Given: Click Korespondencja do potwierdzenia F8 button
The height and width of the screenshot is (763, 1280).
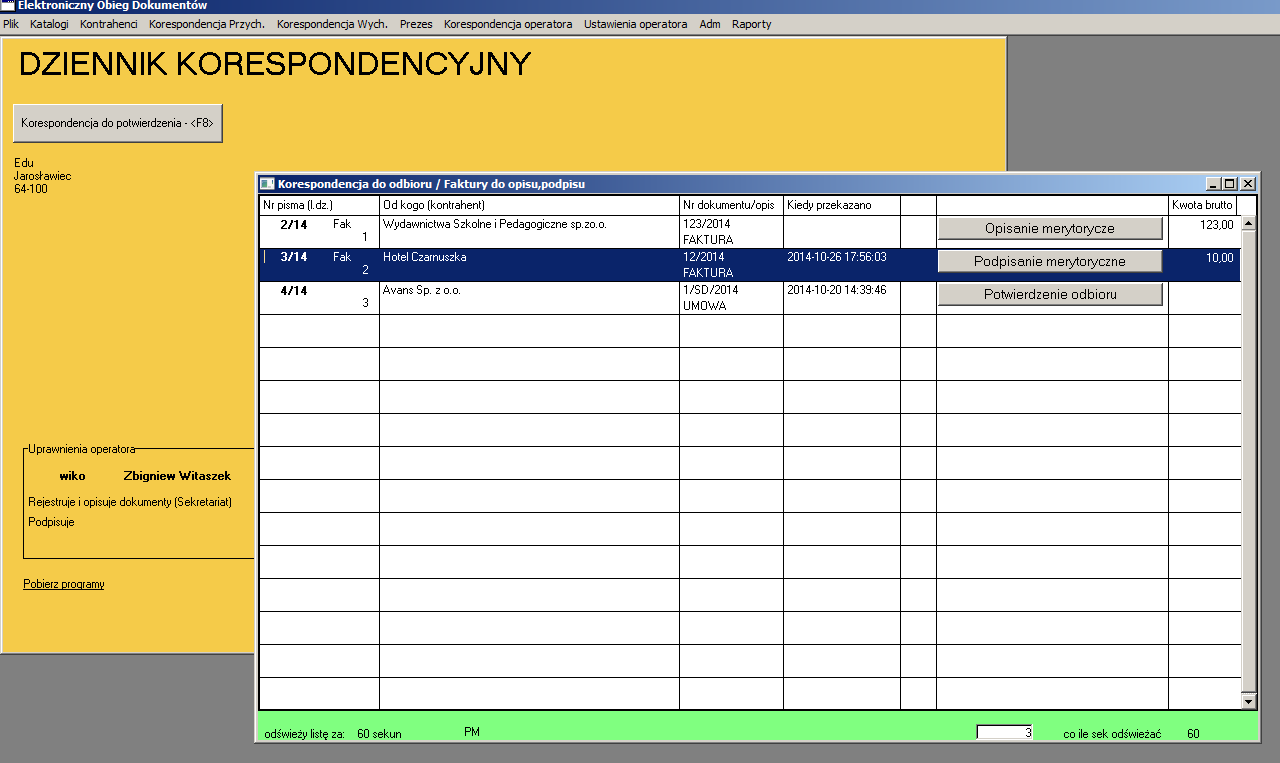Looking at the screenshot, I should point(118,123).
